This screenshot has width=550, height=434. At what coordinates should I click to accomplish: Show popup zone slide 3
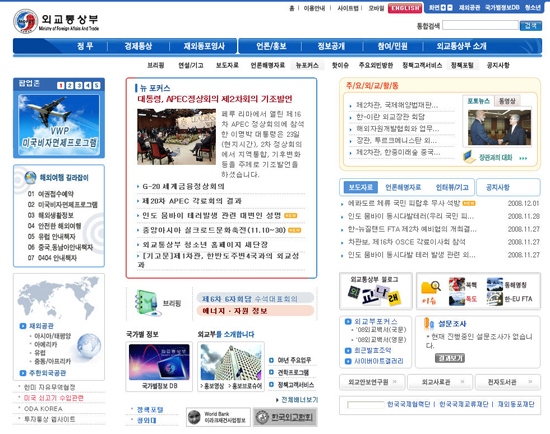(x=79, y=85)
